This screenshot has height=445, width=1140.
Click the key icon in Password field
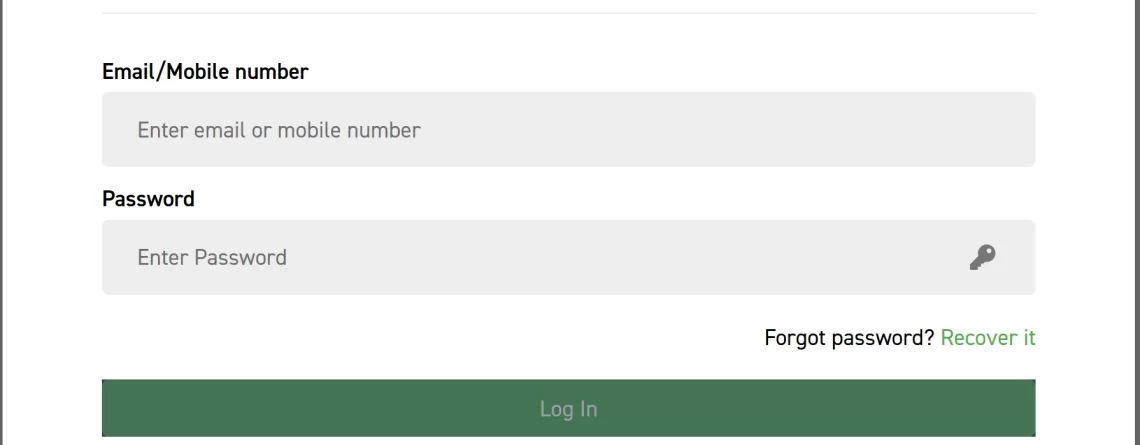(x=983, y=258)
